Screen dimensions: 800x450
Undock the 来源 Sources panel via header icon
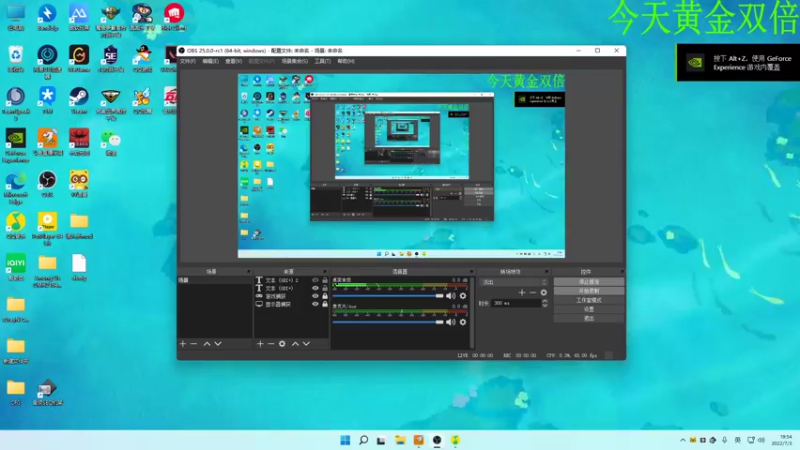(x=324, y=271)
